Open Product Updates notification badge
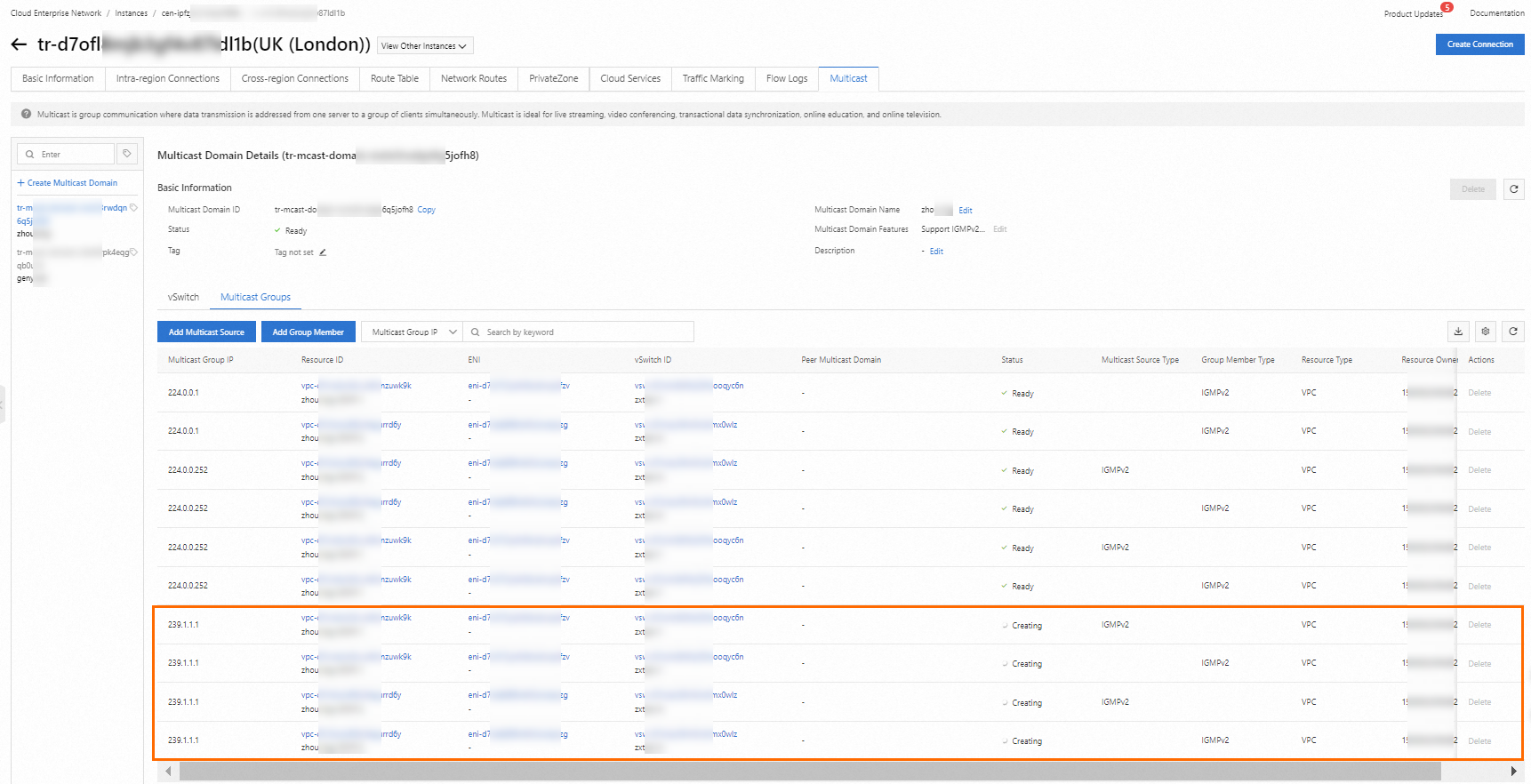1531x784 pixels. [1447, 7]
